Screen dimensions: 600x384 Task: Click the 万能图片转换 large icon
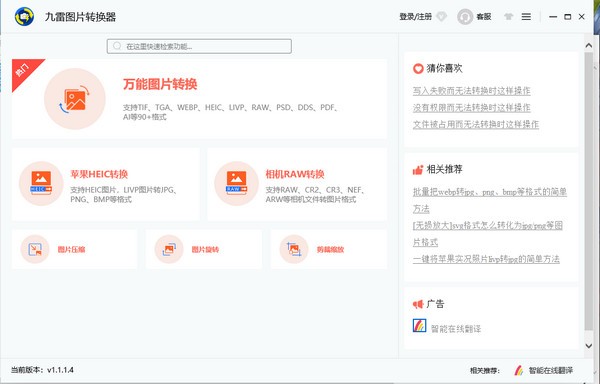pos(75,99)
